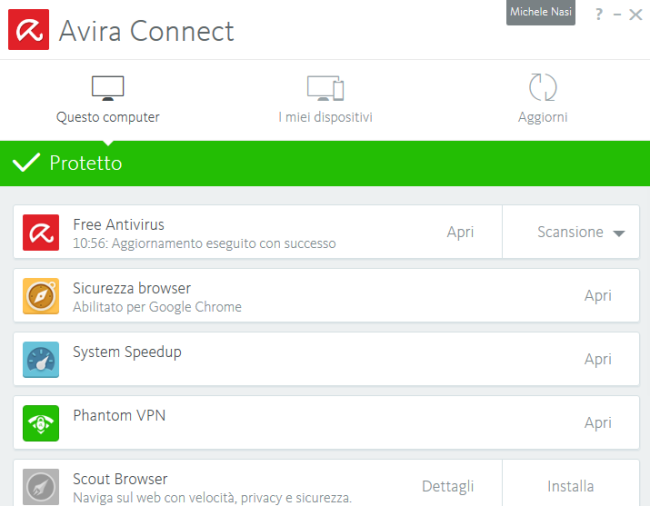This screenshot has height=506, width=650.
Task: Minimize the Avira Connect window
Action: (x=617, y=15)
